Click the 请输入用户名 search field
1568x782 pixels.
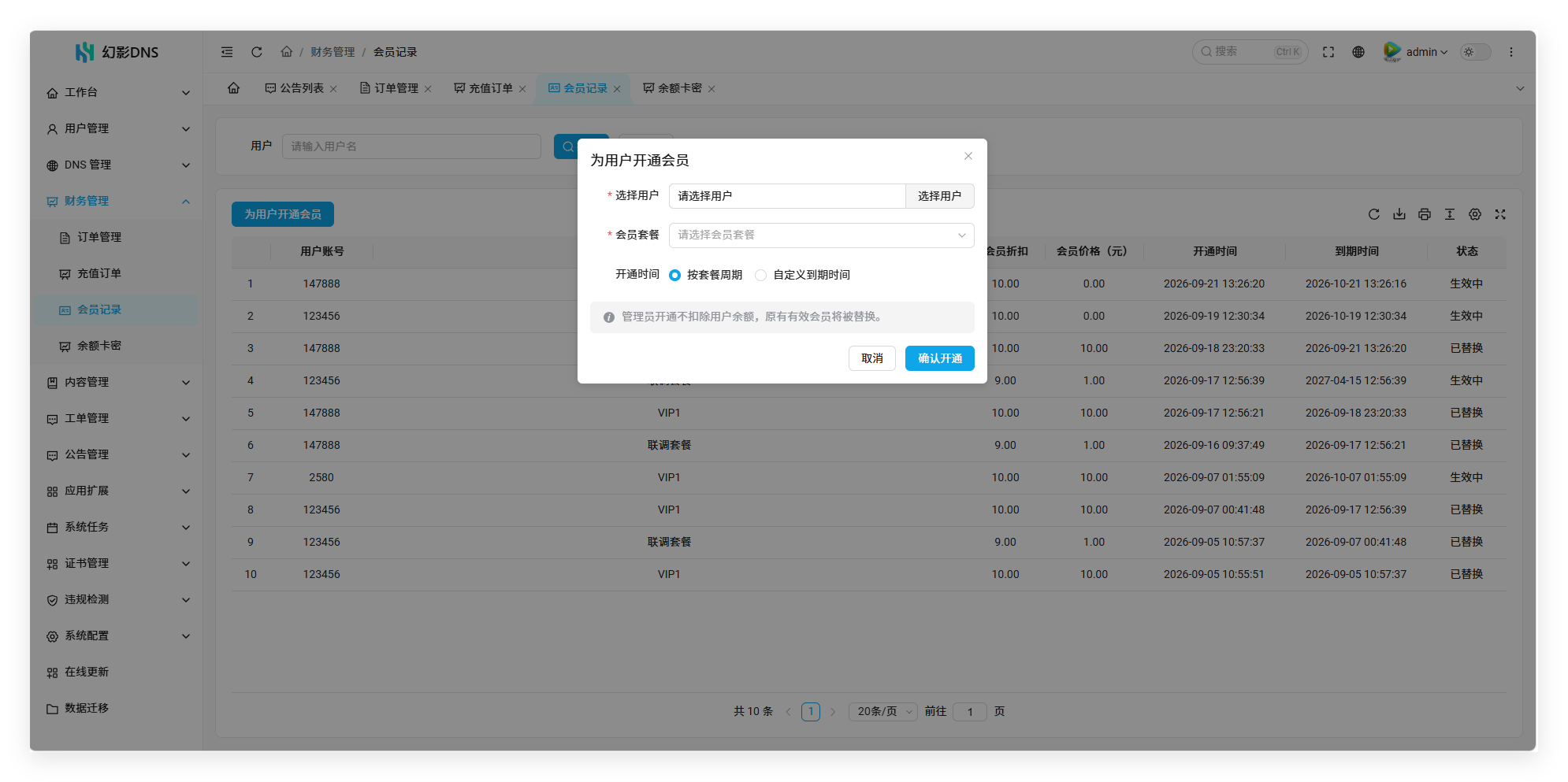point(411,146)
